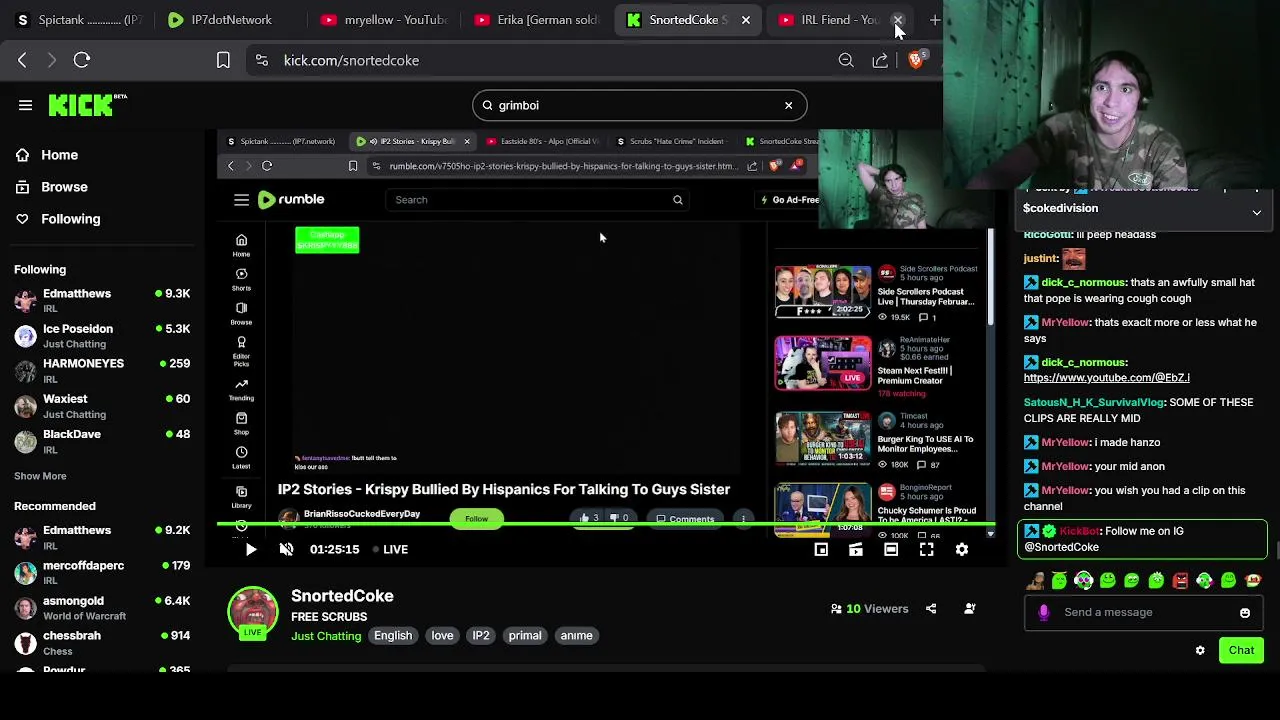Open BlackDave channel in Following list

coord(102,441)
